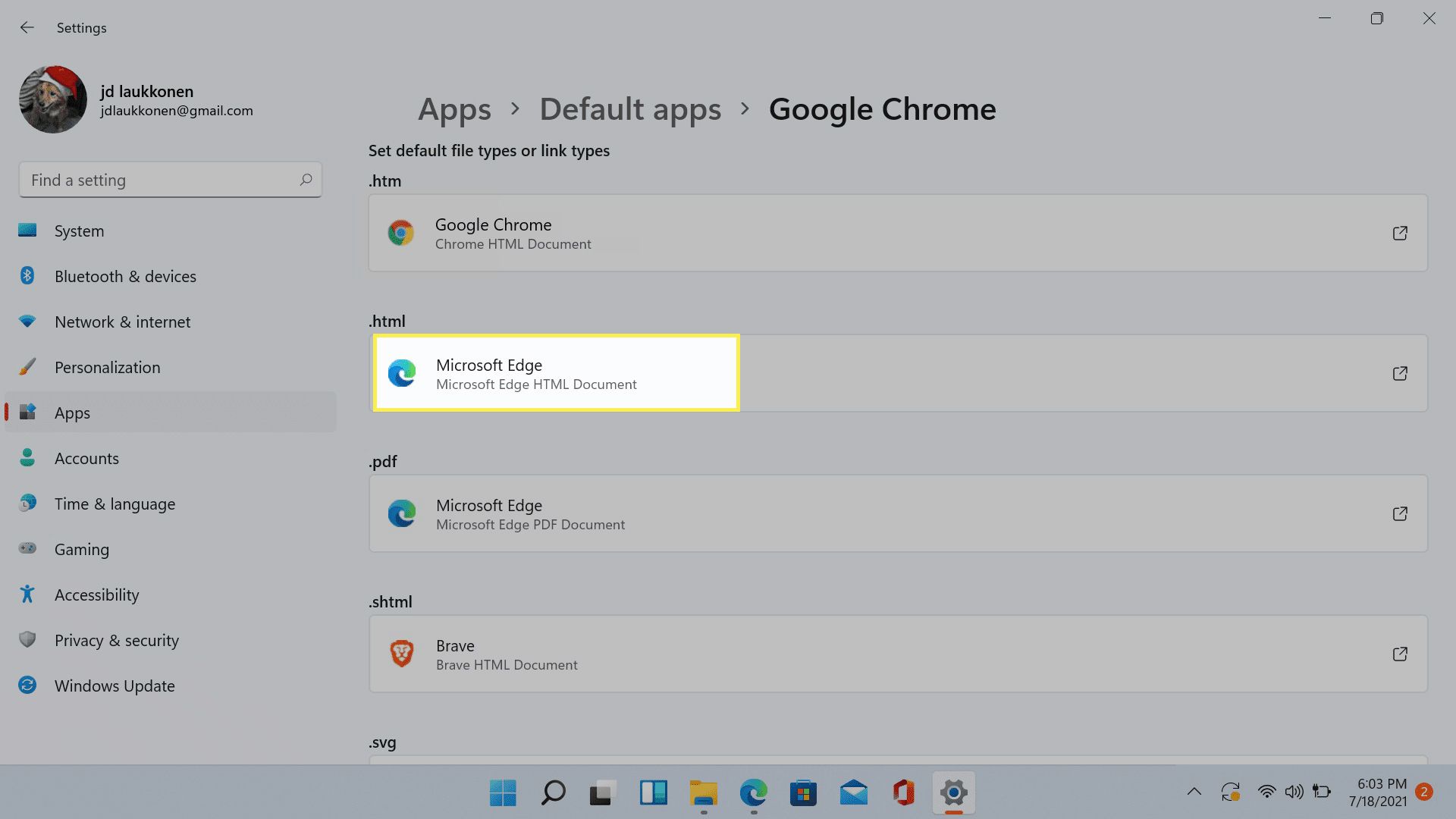The image size is (1456, 819).
Task: Click the sync status tray icon
Action: click(x=1230, y=792)
